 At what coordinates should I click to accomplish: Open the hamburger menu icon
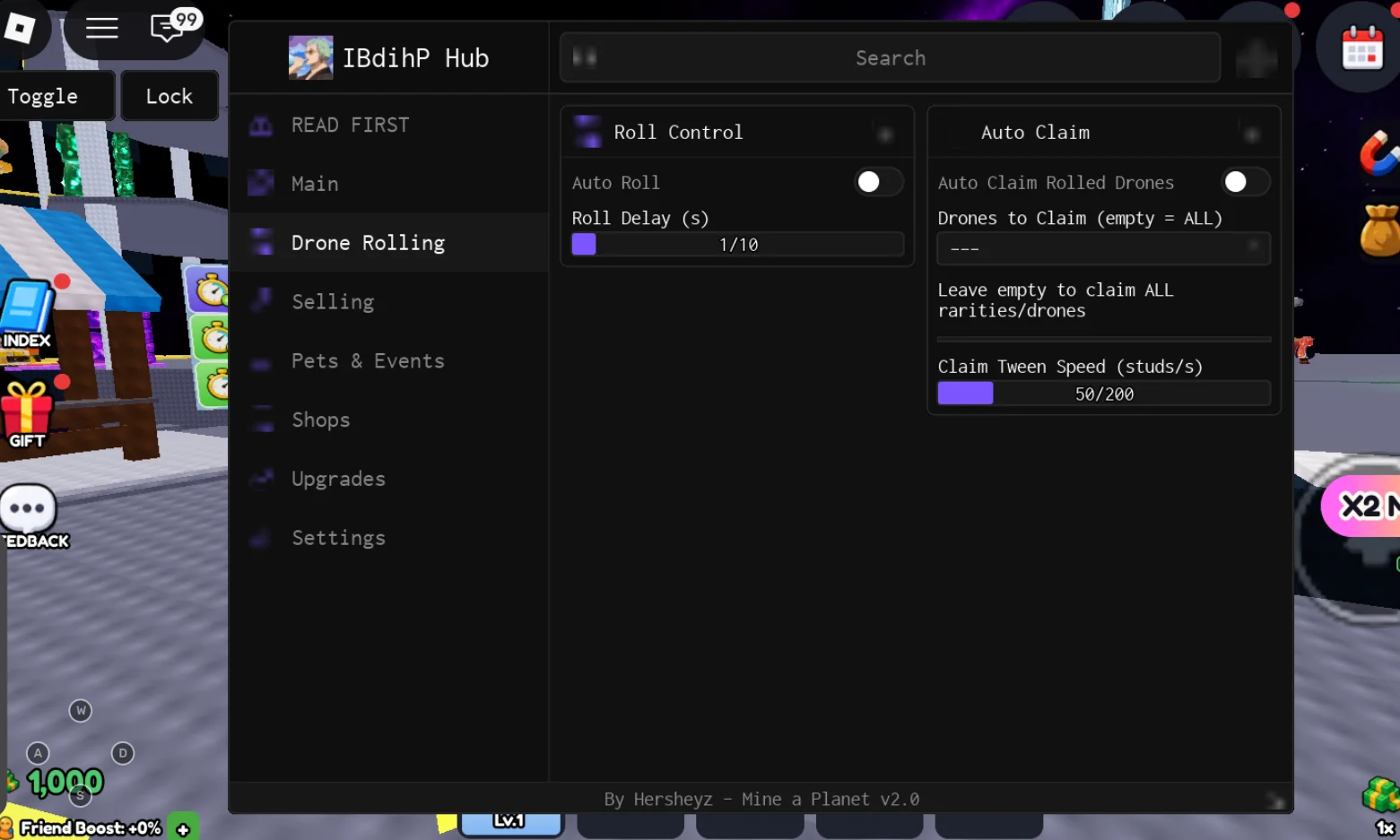101,28
